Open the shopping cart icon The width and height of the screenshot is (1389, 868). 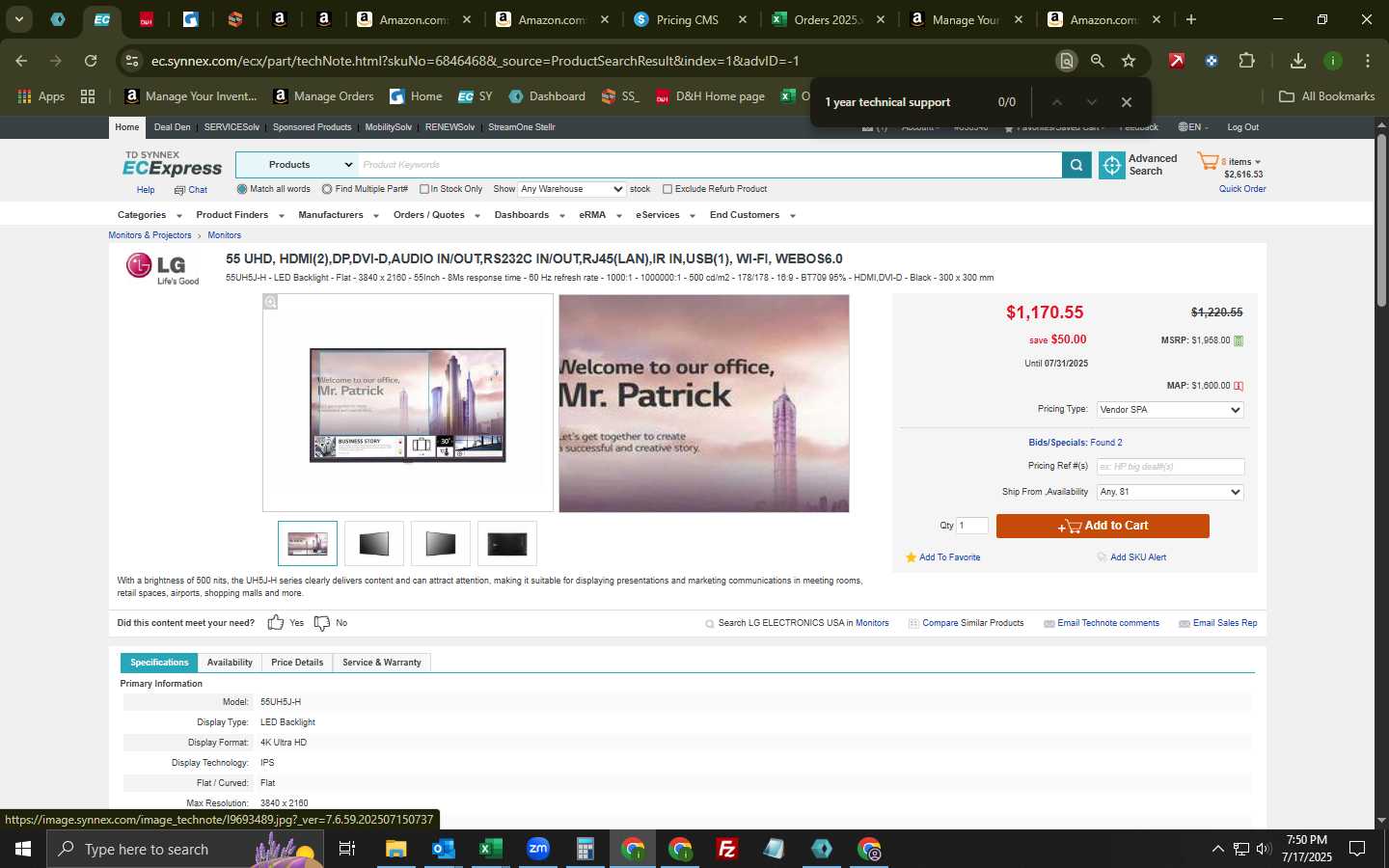[1208, 161]
